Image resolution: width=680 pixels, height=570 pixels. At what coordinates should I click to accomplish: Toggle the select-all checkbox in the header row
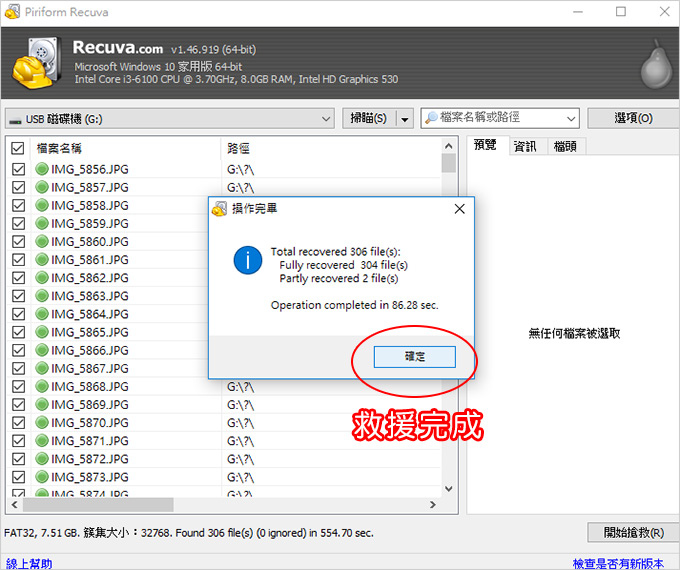(x=18, y=148)
